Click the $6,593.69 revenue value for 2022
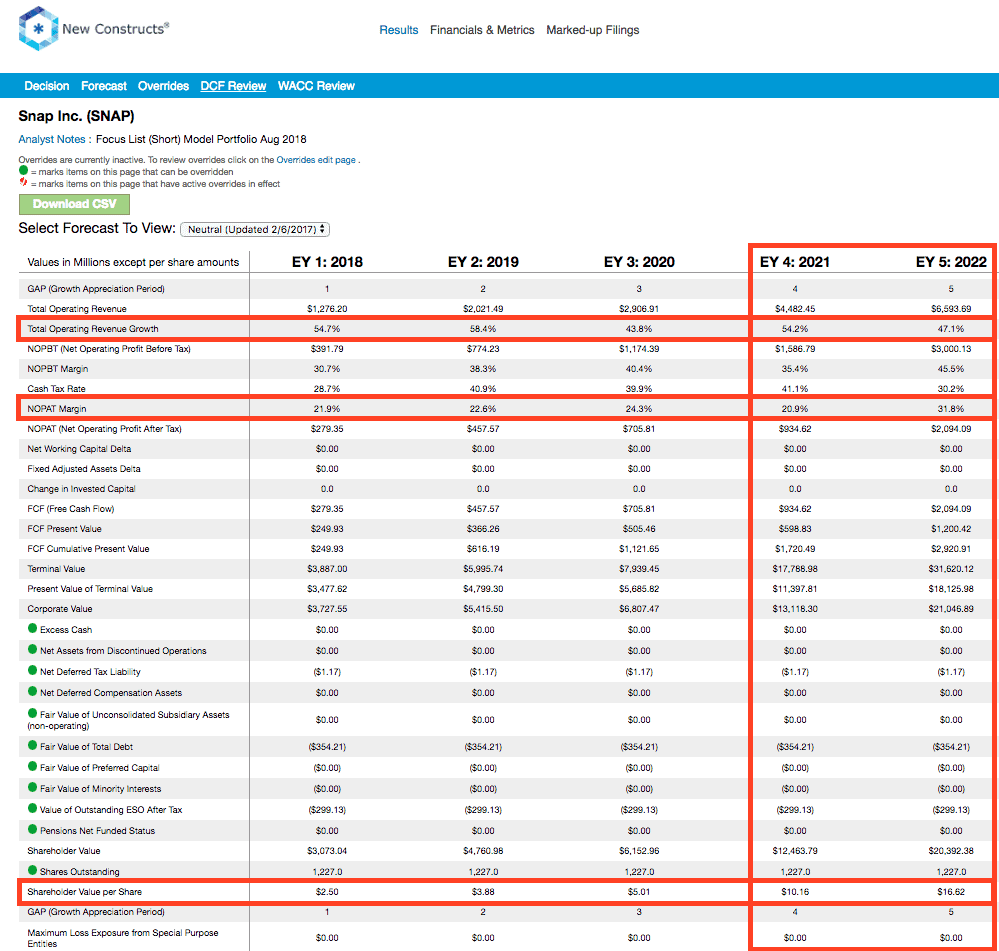Viewport: 999px width, 951px height. tap(951, 309)
